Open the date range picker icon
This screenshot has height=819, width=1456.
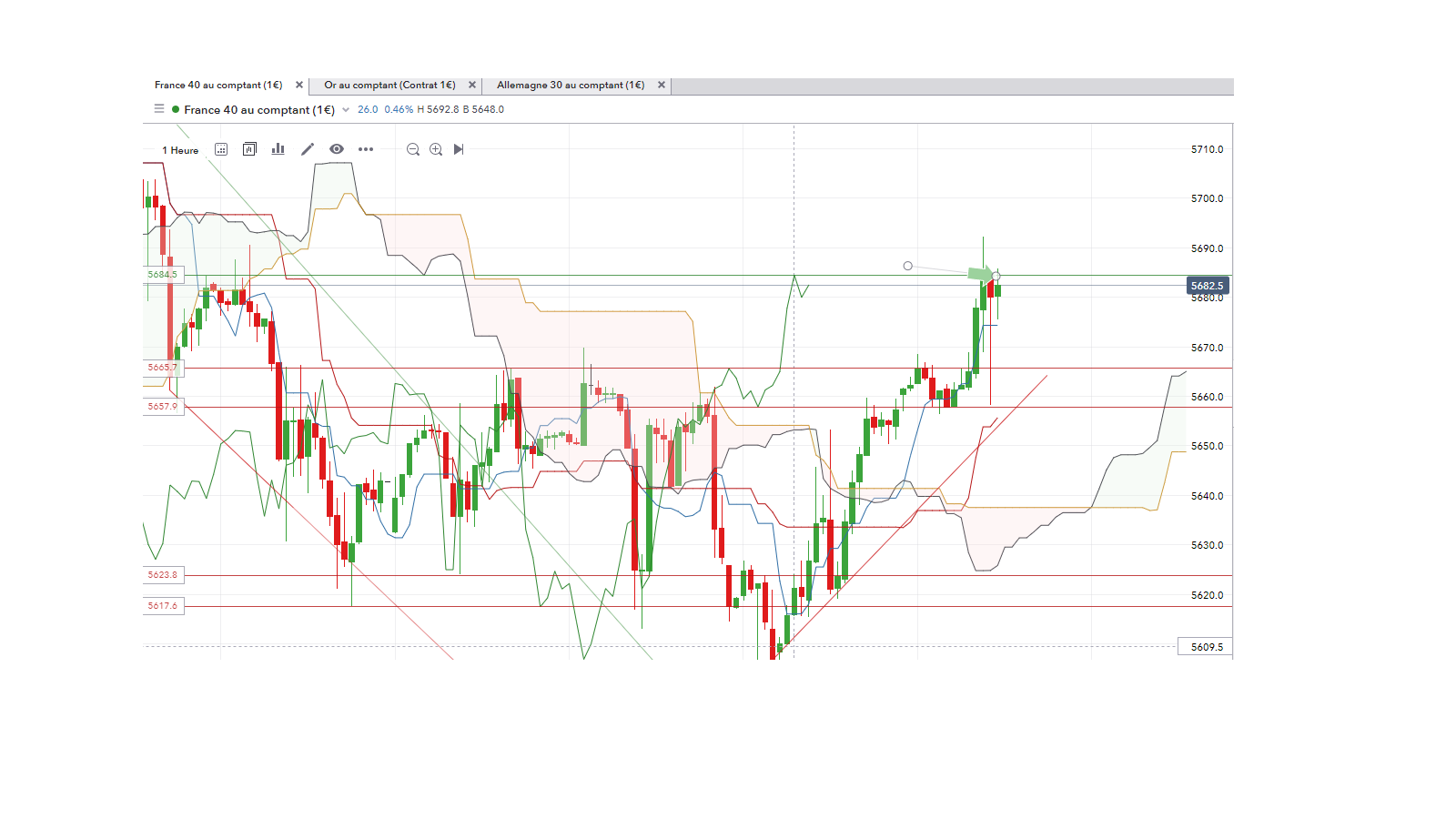click(x=221, y=149)
